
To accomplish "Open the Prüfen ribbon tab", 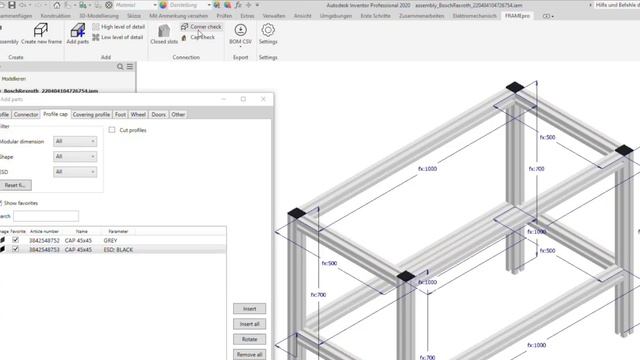I will 224,16.
